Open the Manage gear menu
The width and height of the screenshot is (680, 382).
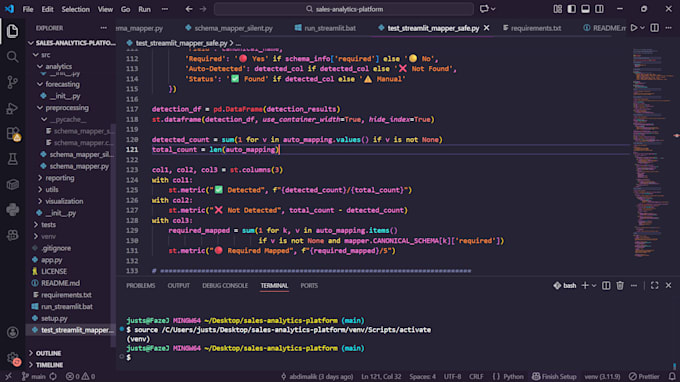coord(13,358)
